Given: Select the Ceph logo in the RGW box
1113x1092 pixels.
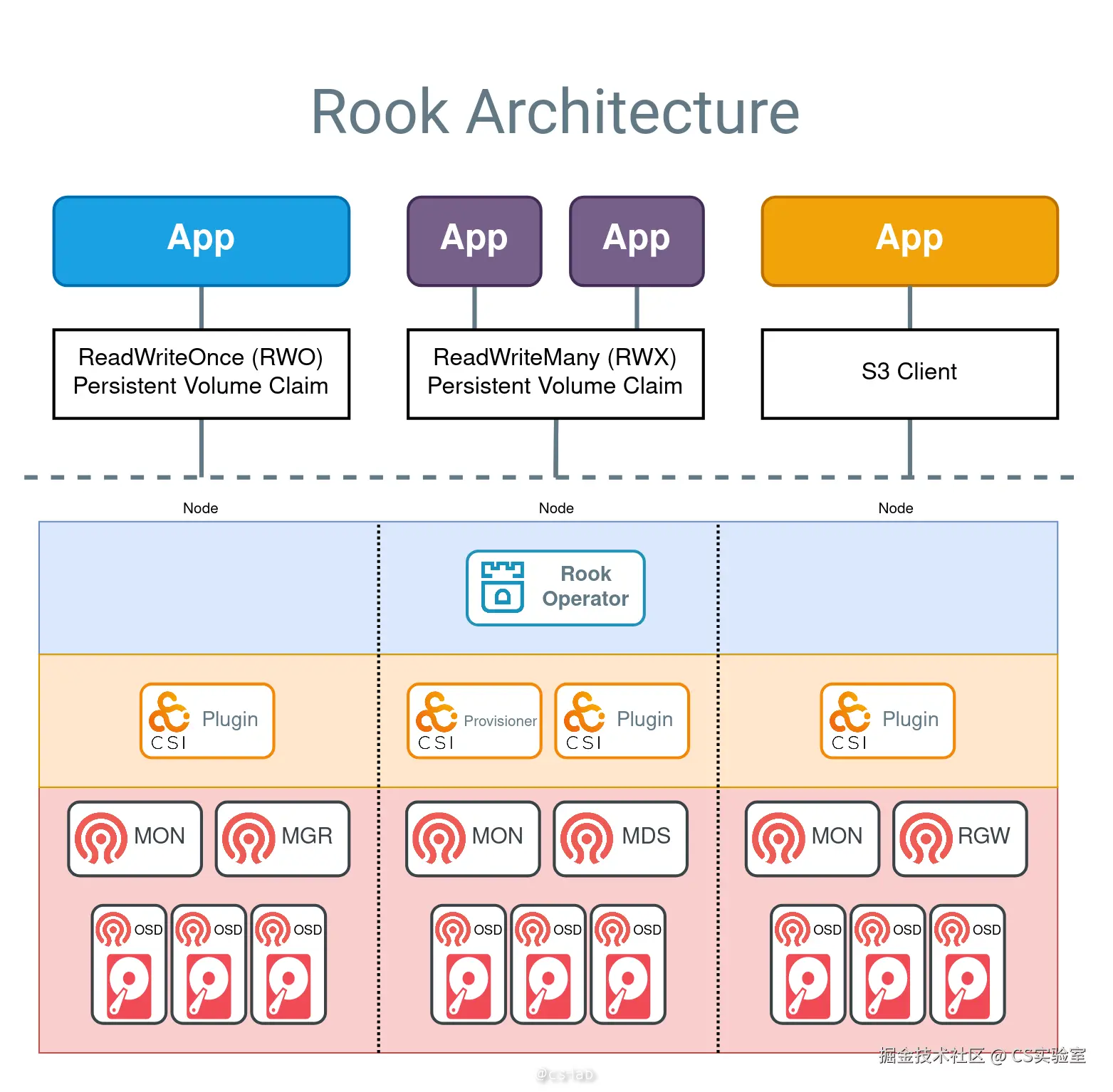Looking at the screenshot, I should tap(926, 838).
